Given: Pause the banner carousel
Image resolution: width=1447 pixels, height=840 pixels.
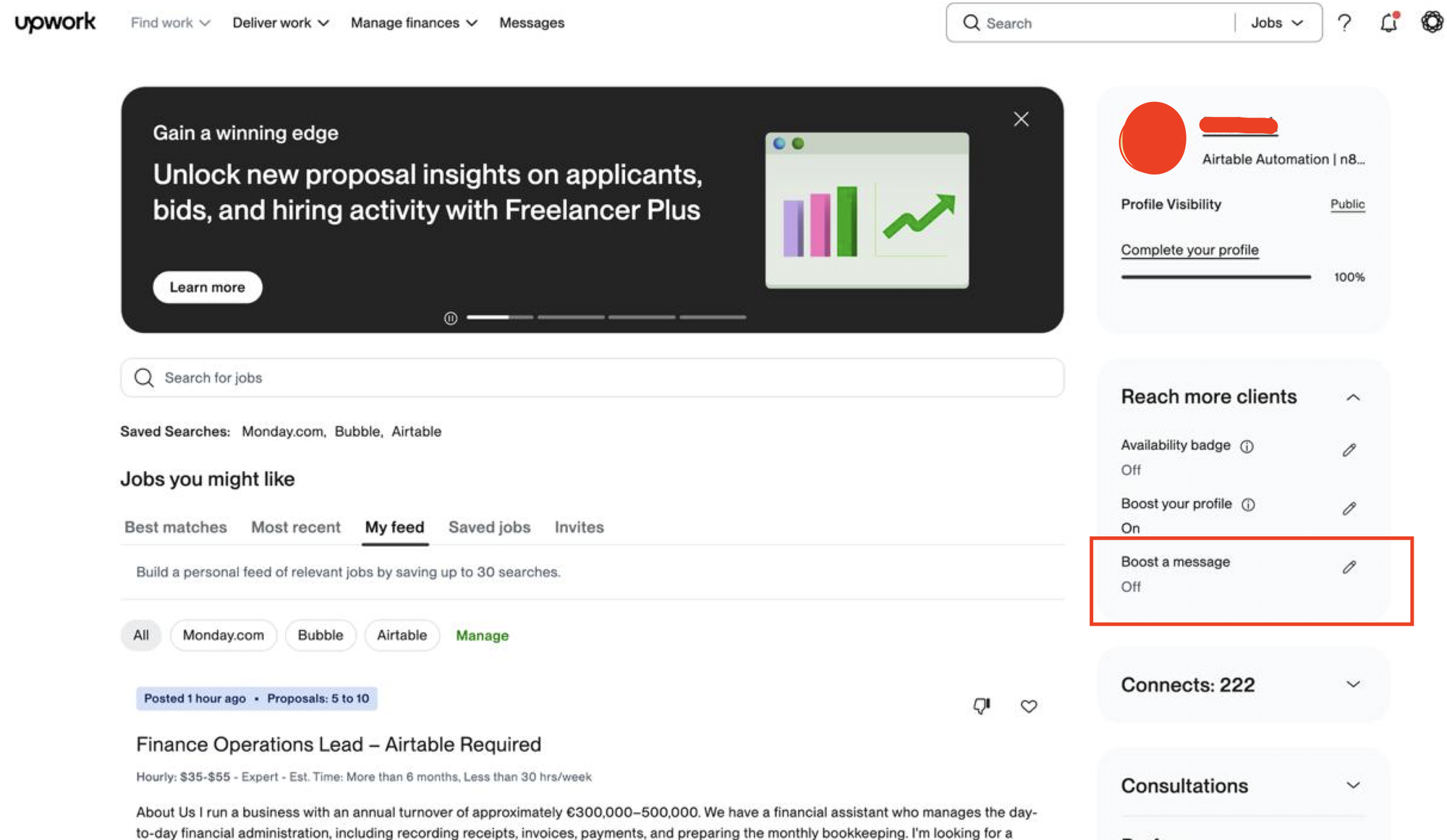Looking at the screenshot, I should [451, 318].
